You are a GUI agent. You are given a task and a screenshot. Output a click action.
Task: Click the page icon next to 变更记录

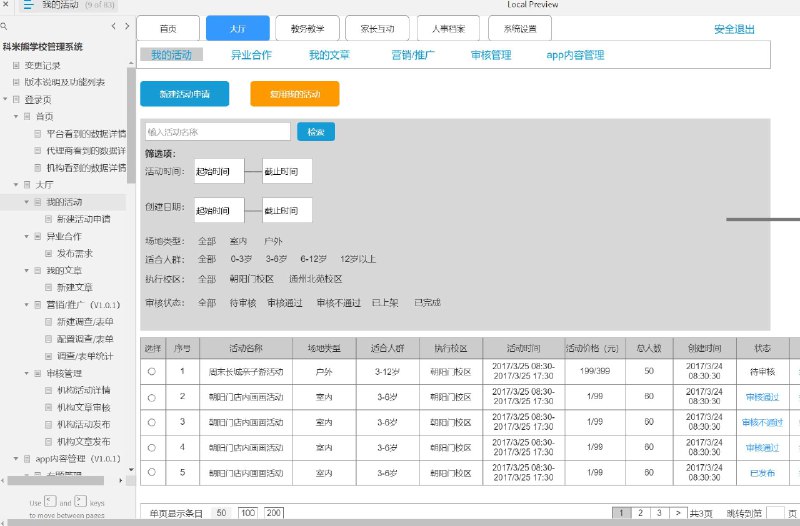(x=16, y=65)
